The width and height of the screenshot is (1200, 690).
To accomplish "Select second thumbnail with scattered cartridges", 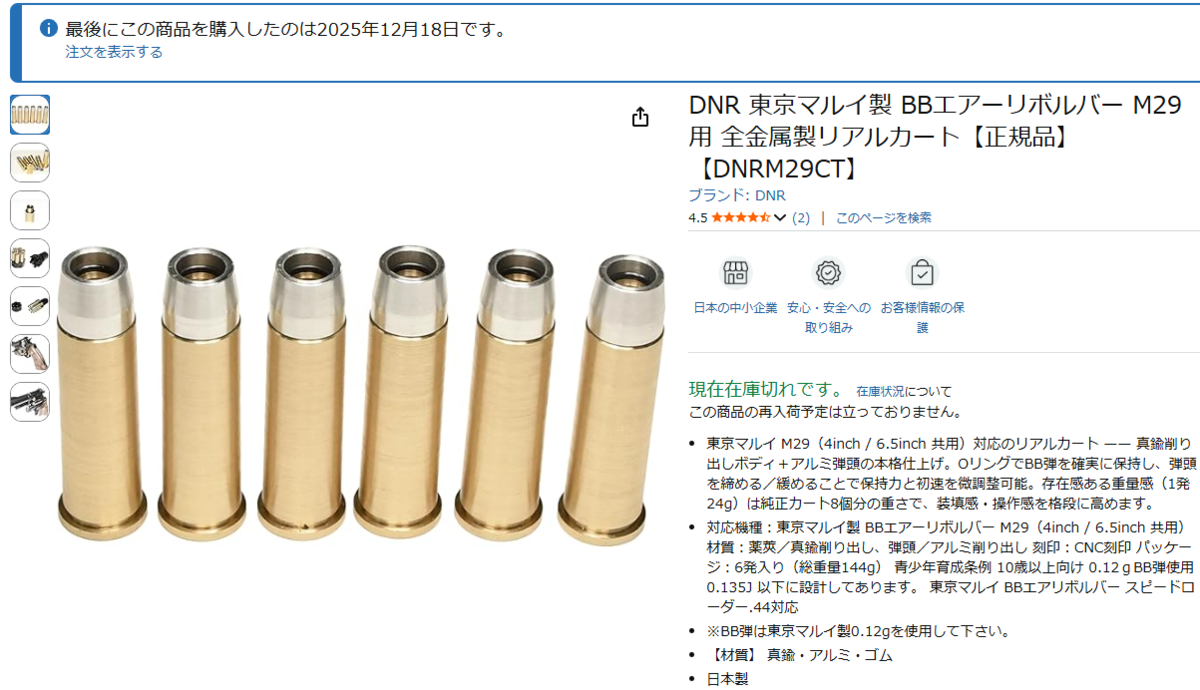I will point(30,163).
